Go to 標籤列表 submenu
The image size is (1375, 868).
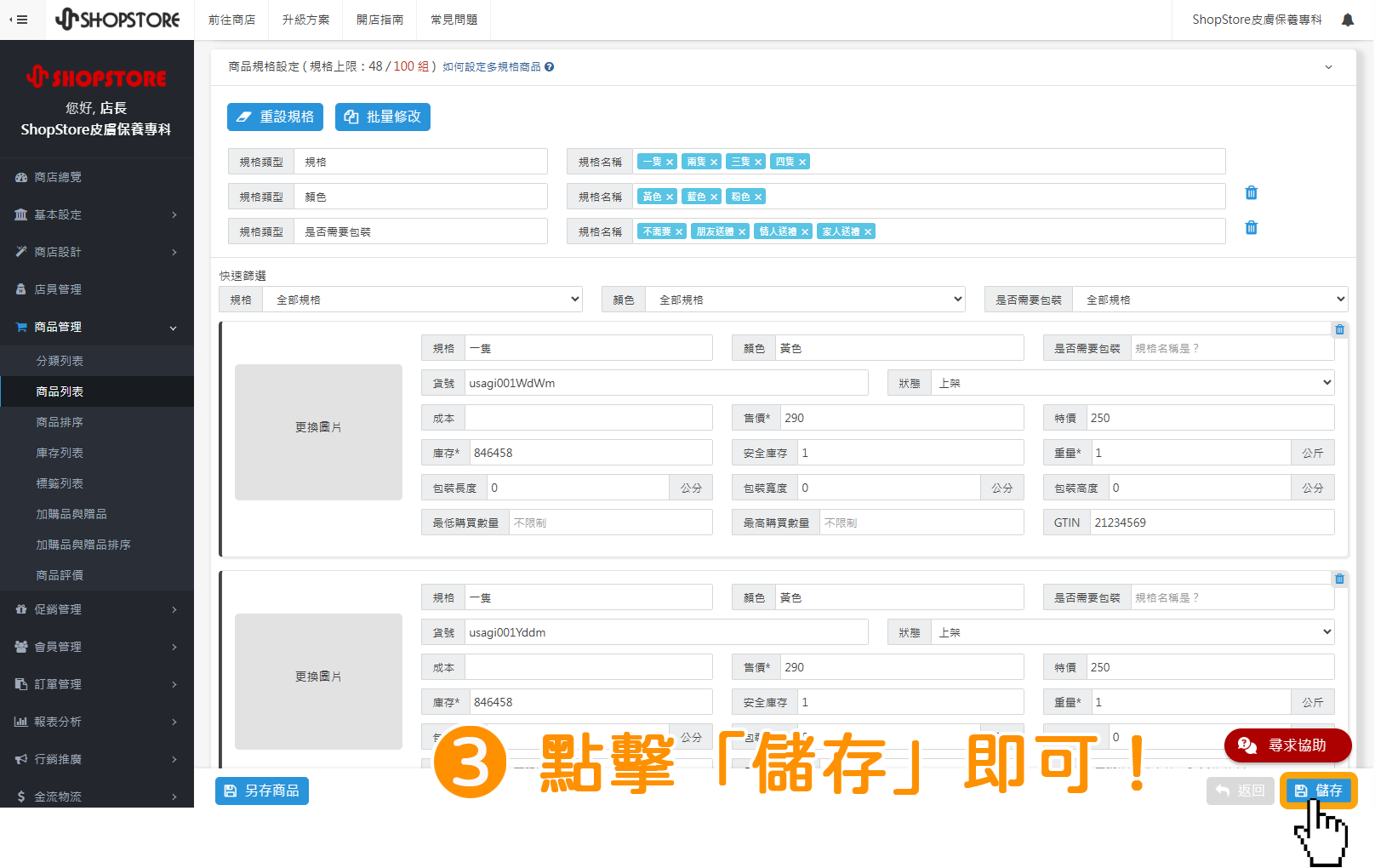click(97, 483)
